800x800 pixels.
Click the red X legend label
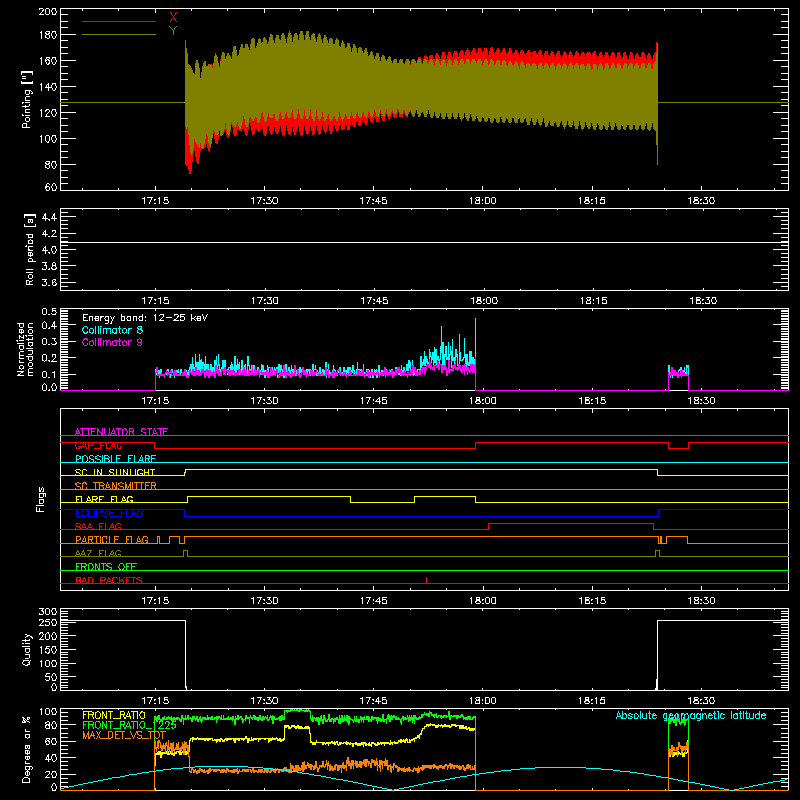click(173, 18)
